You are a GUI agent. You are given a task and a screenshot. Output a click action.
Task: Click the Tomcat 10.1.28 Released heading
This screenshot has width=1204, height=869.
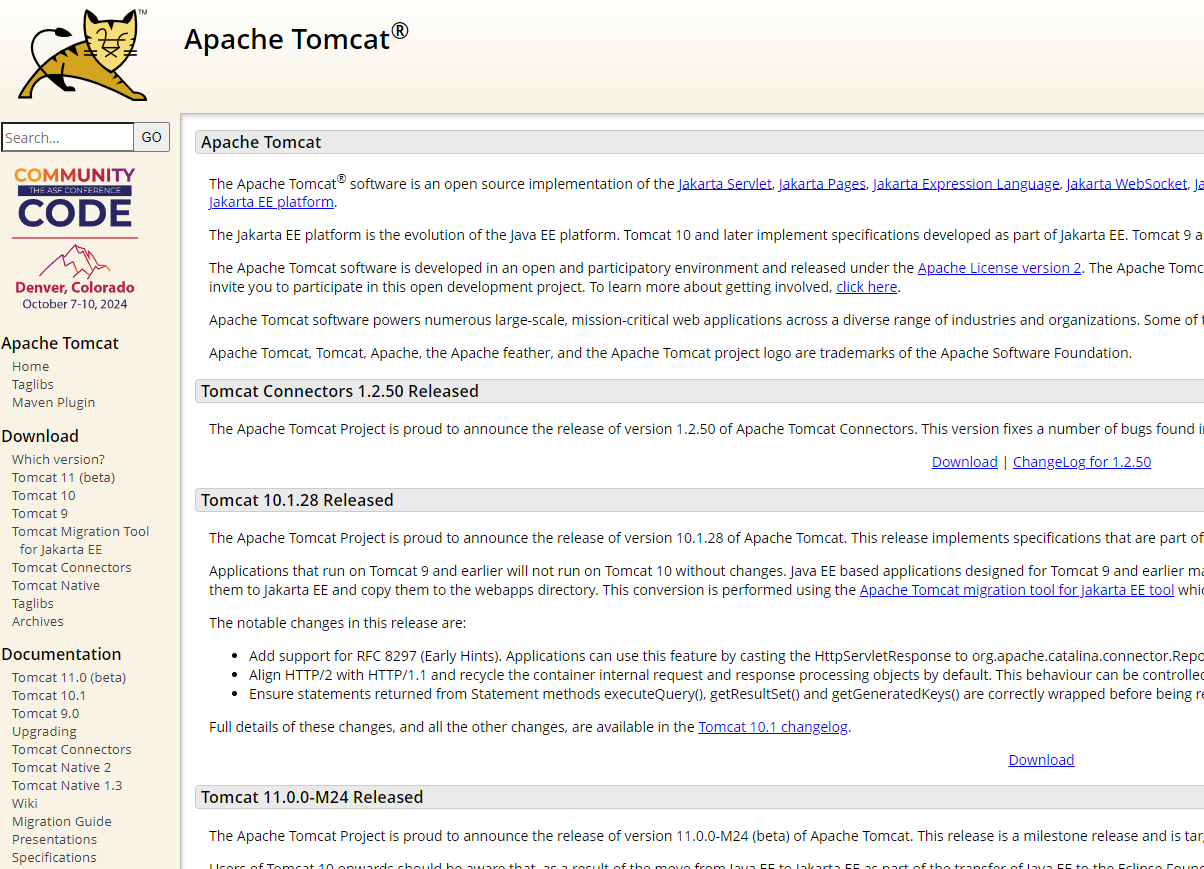[x=297, y=500]
